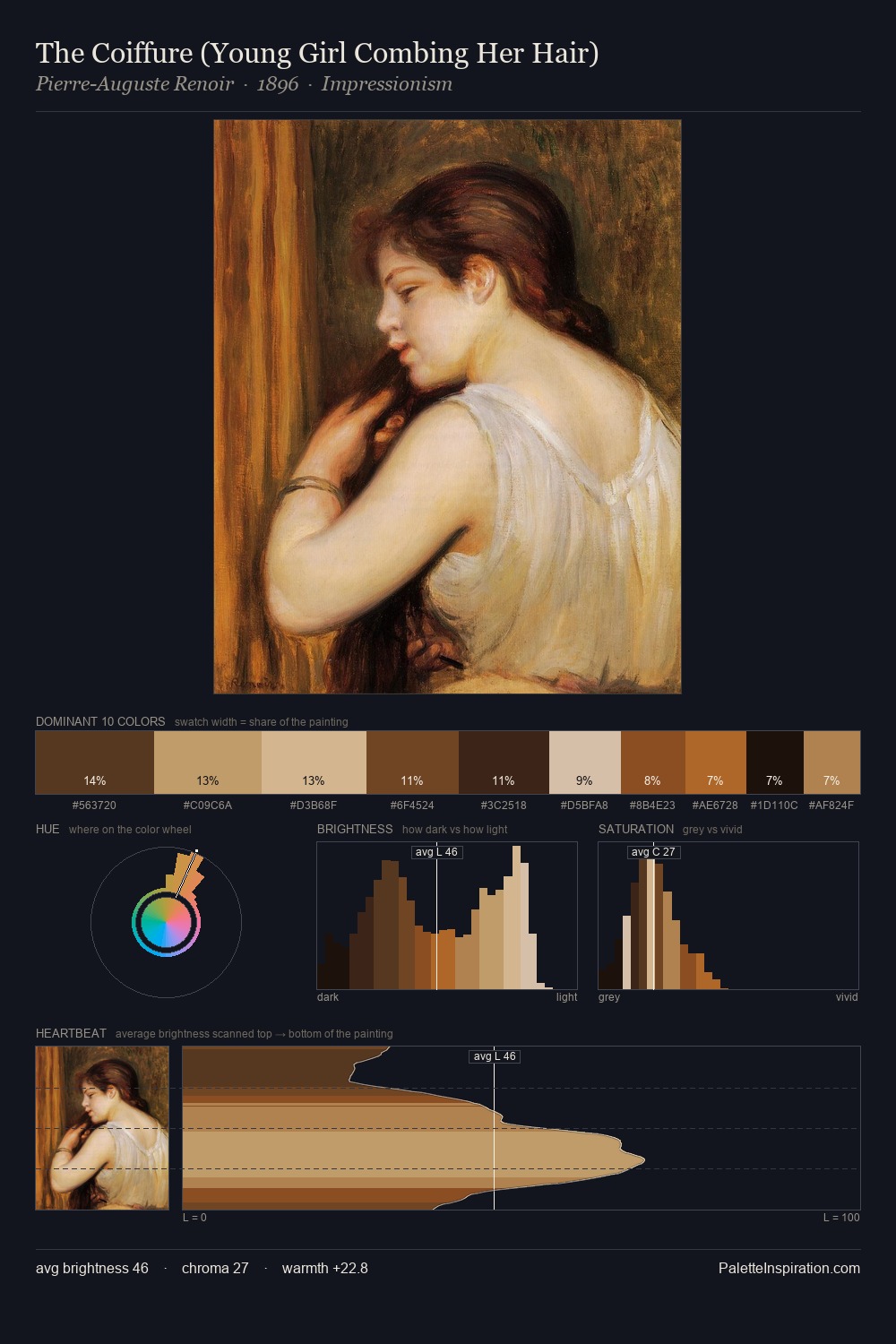Click the HEARTBEAT section heading

[71, 1033]
